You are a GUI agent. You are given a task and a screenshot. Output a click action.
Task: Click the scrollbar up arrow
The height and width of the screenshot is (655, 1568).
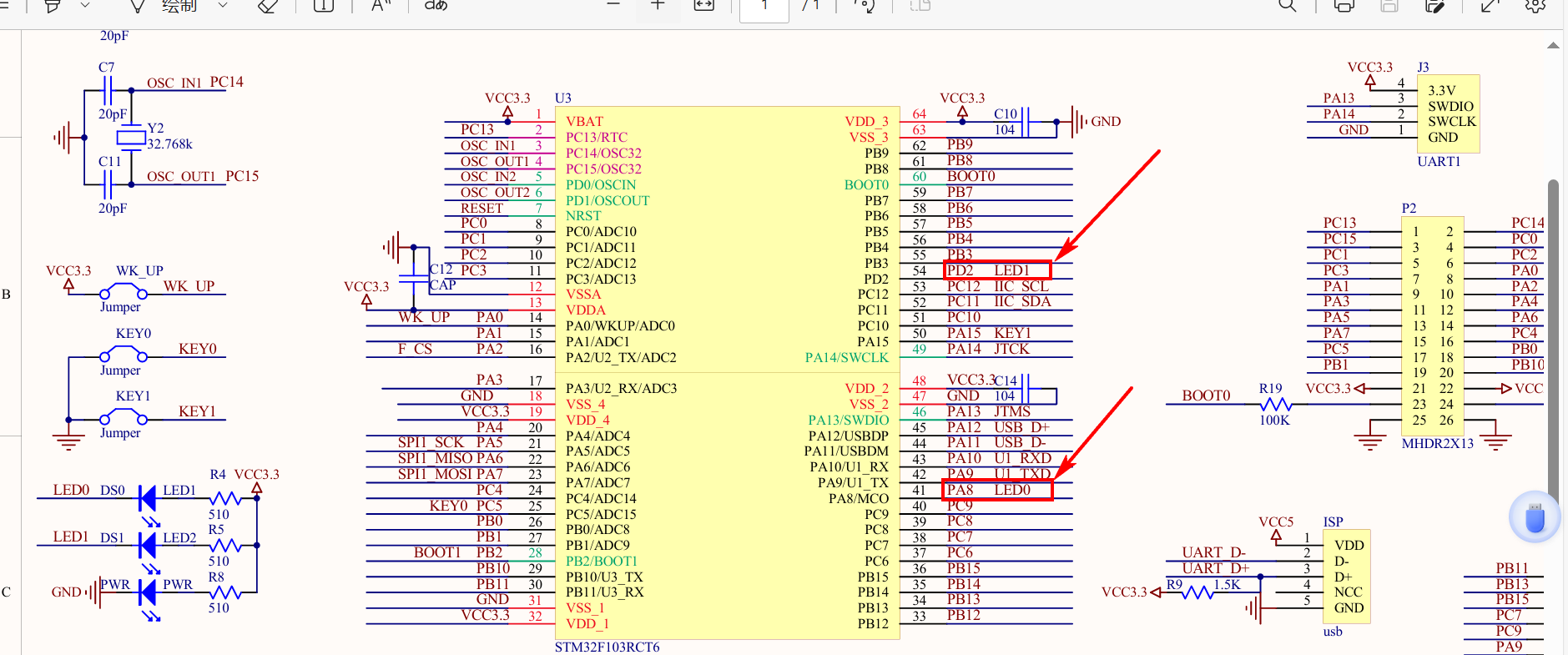pos(1553,46)
